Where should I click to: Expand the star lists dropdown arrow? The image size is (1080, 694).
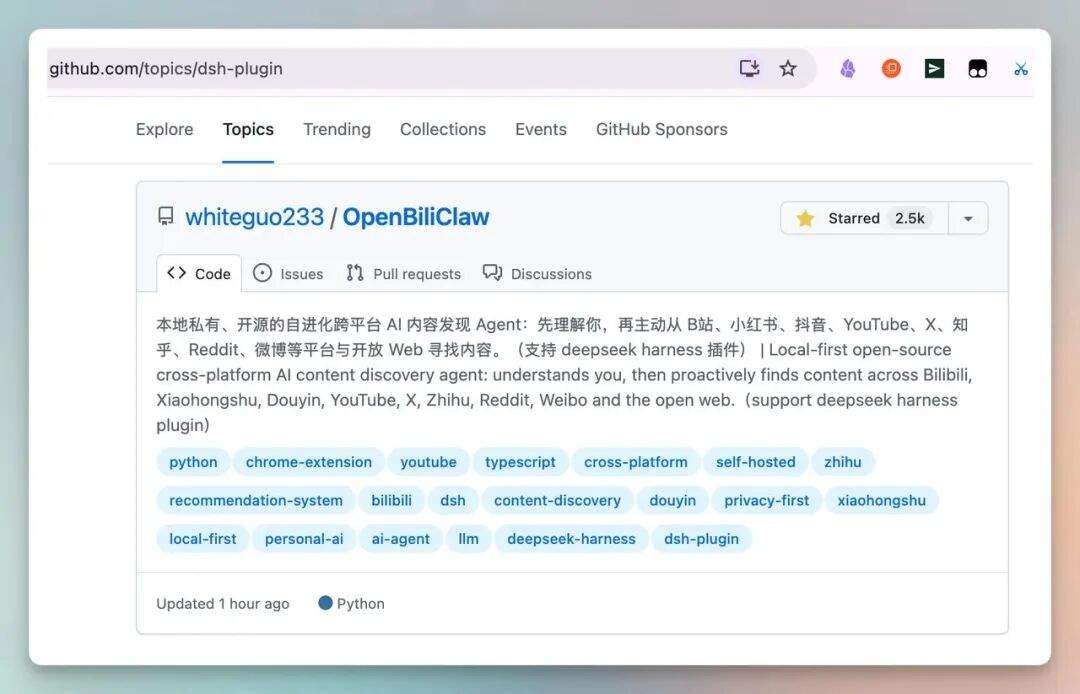tap(968, 218)
